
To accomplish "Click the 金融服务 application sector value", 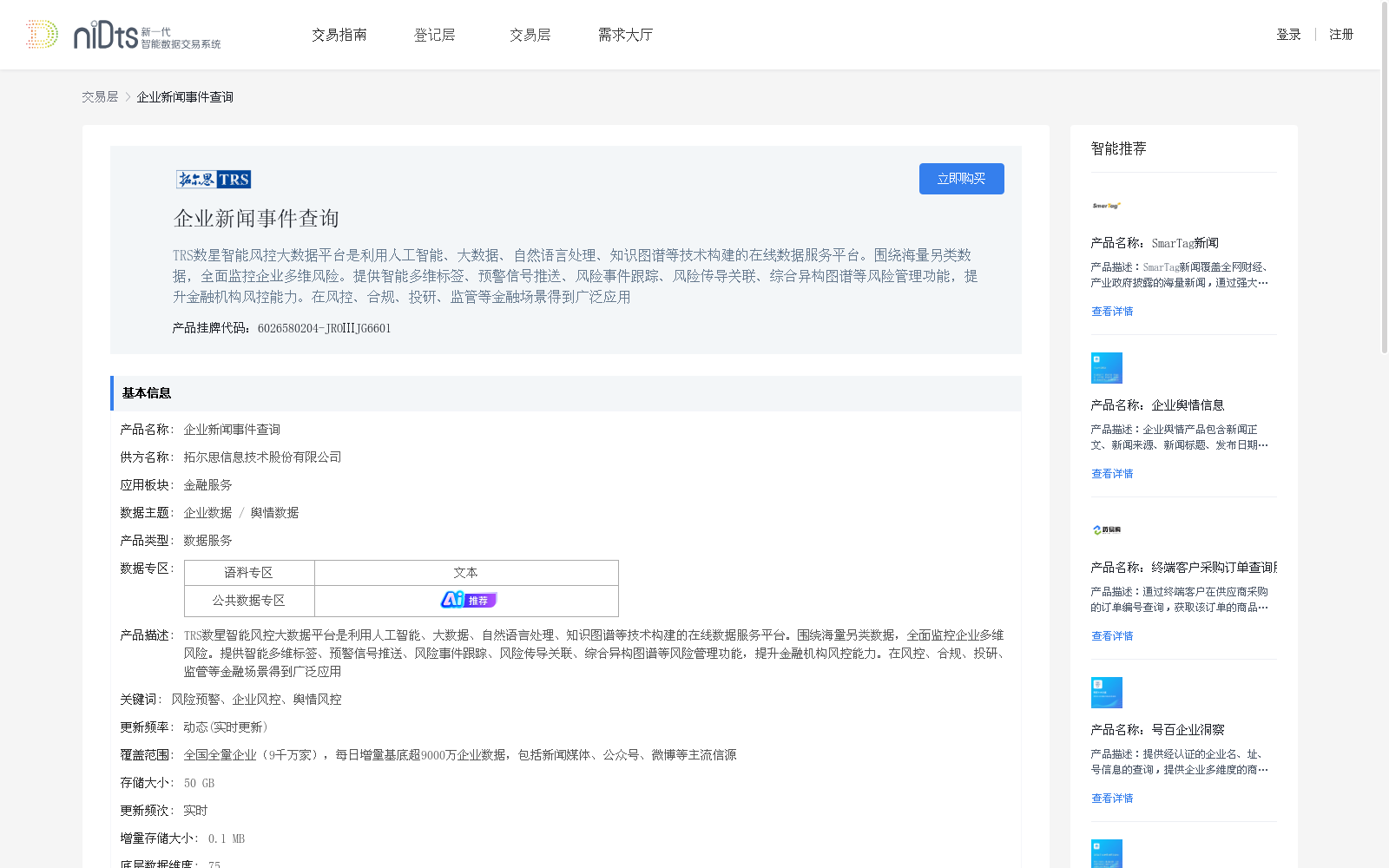I will pyautogui.click(x=207, y=485).
